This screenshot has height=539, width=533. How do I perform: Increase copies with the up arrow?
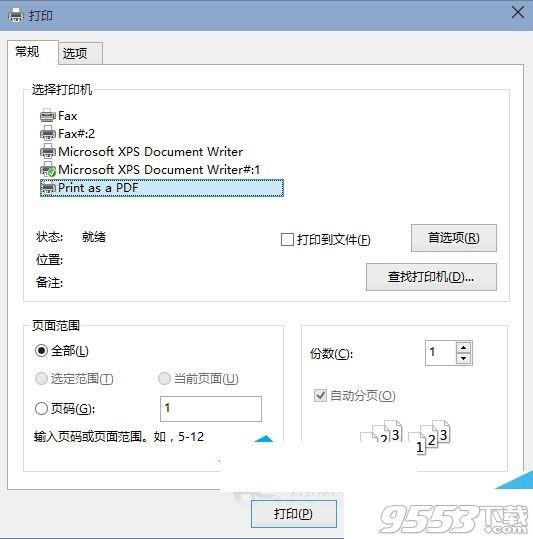(464, 348)
